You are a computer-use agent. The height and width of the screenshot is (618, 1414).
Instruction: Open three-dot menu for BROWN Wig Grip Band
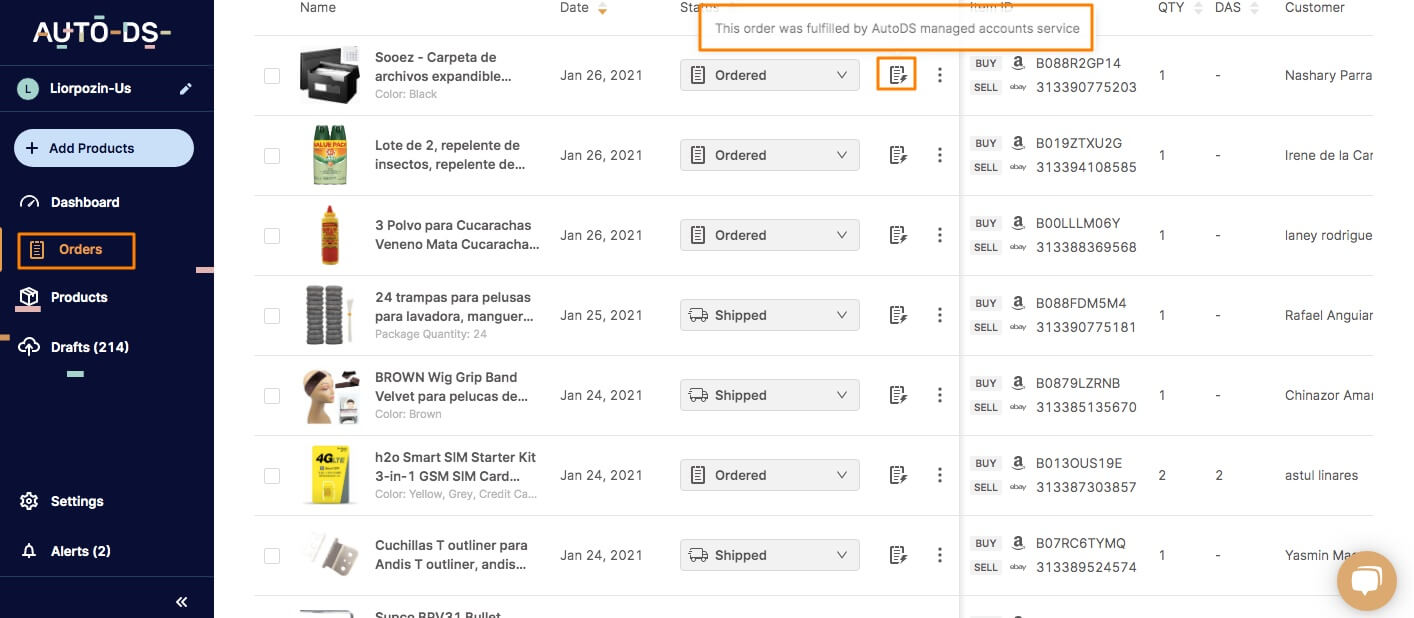(939, 395)
